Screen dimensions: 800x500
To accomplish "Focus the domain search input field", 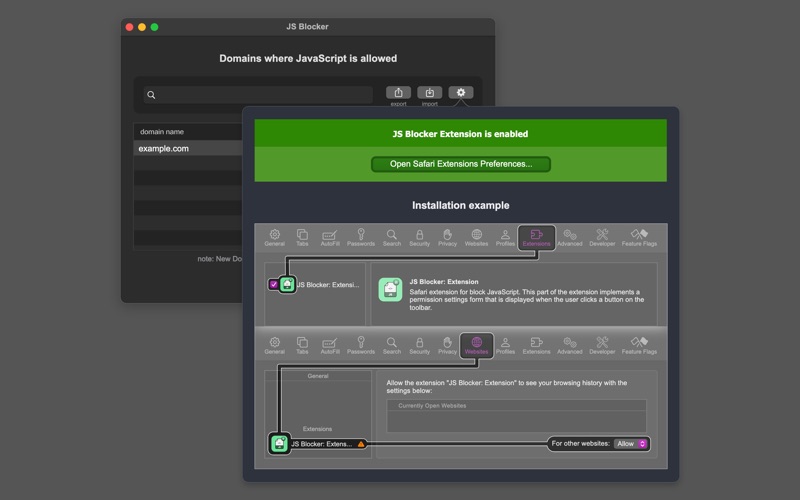I will 258,95.
